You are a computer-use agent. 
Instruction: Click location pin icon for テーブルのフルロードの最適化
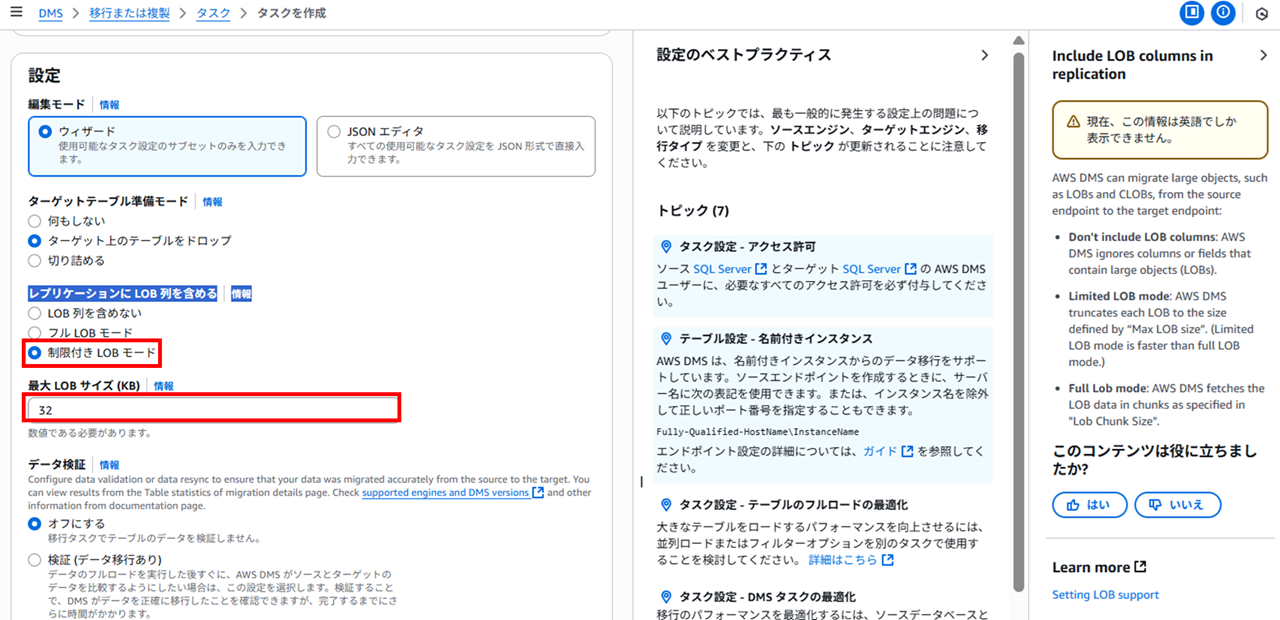[x=667, y=505]
